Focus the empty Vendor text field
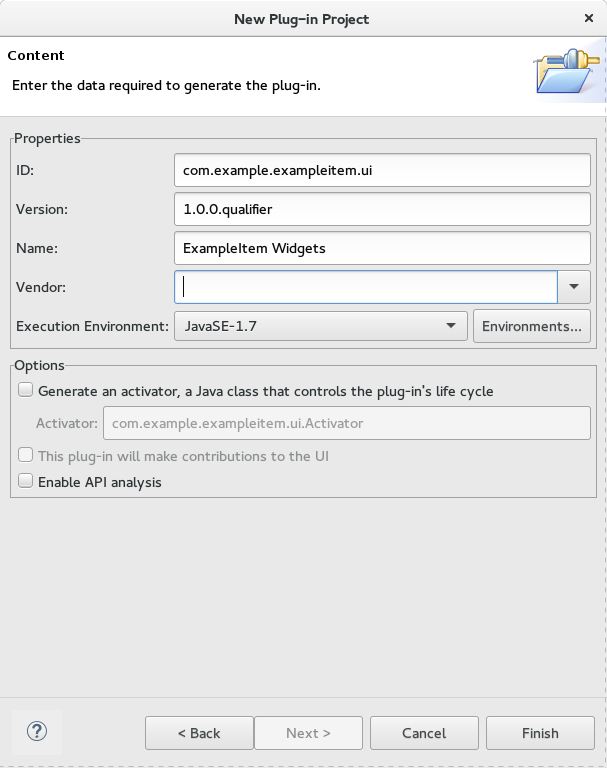Screen dimensions: 607x768 coord(366,287)
